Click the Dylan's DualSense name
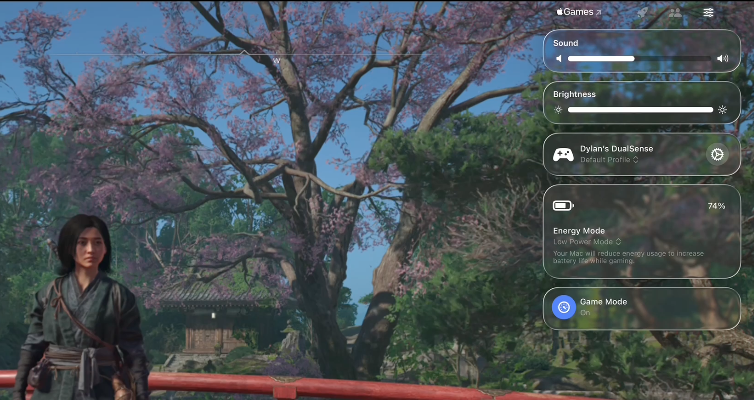Viewport: 754px width, 400px height. [616, 149]
